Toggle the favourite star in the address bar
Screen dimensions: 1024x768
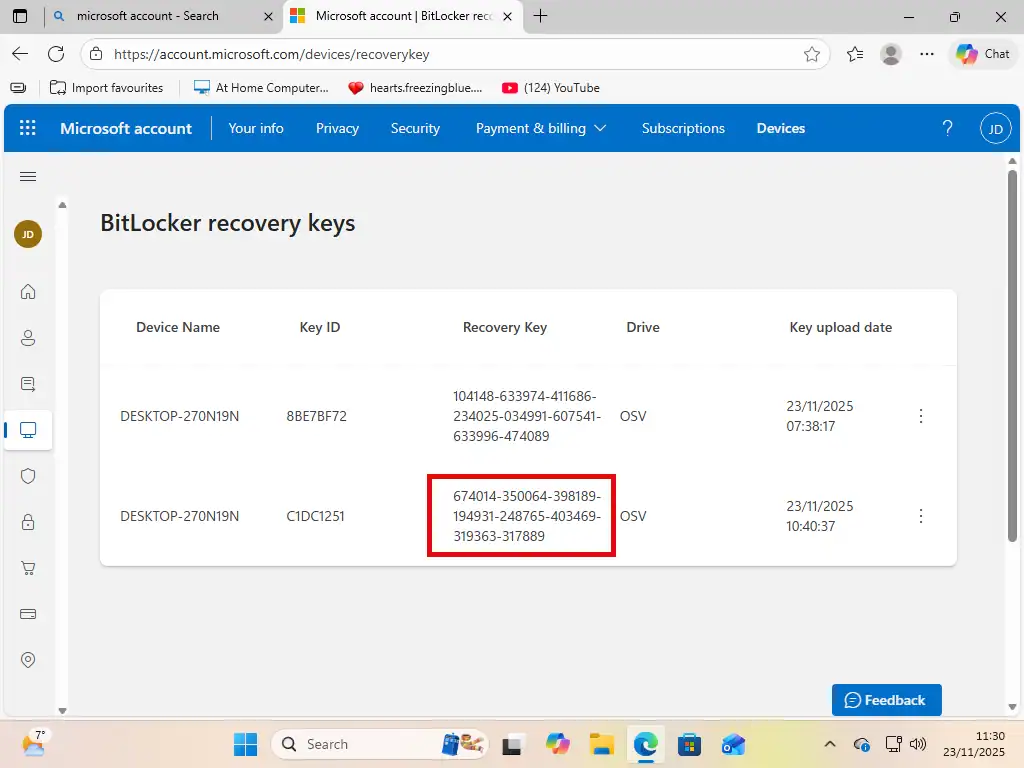coord(813,54)
